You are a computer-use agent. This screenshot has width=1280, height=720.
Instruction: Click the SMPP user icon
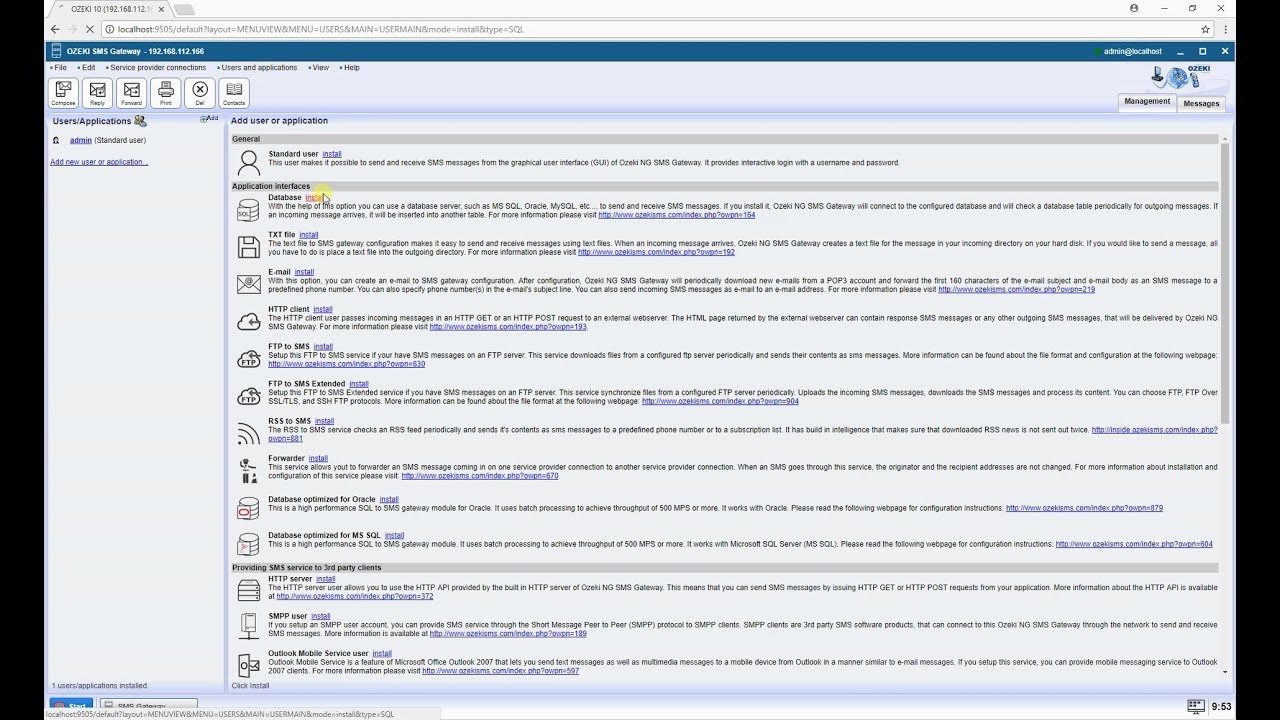point(248,627)
